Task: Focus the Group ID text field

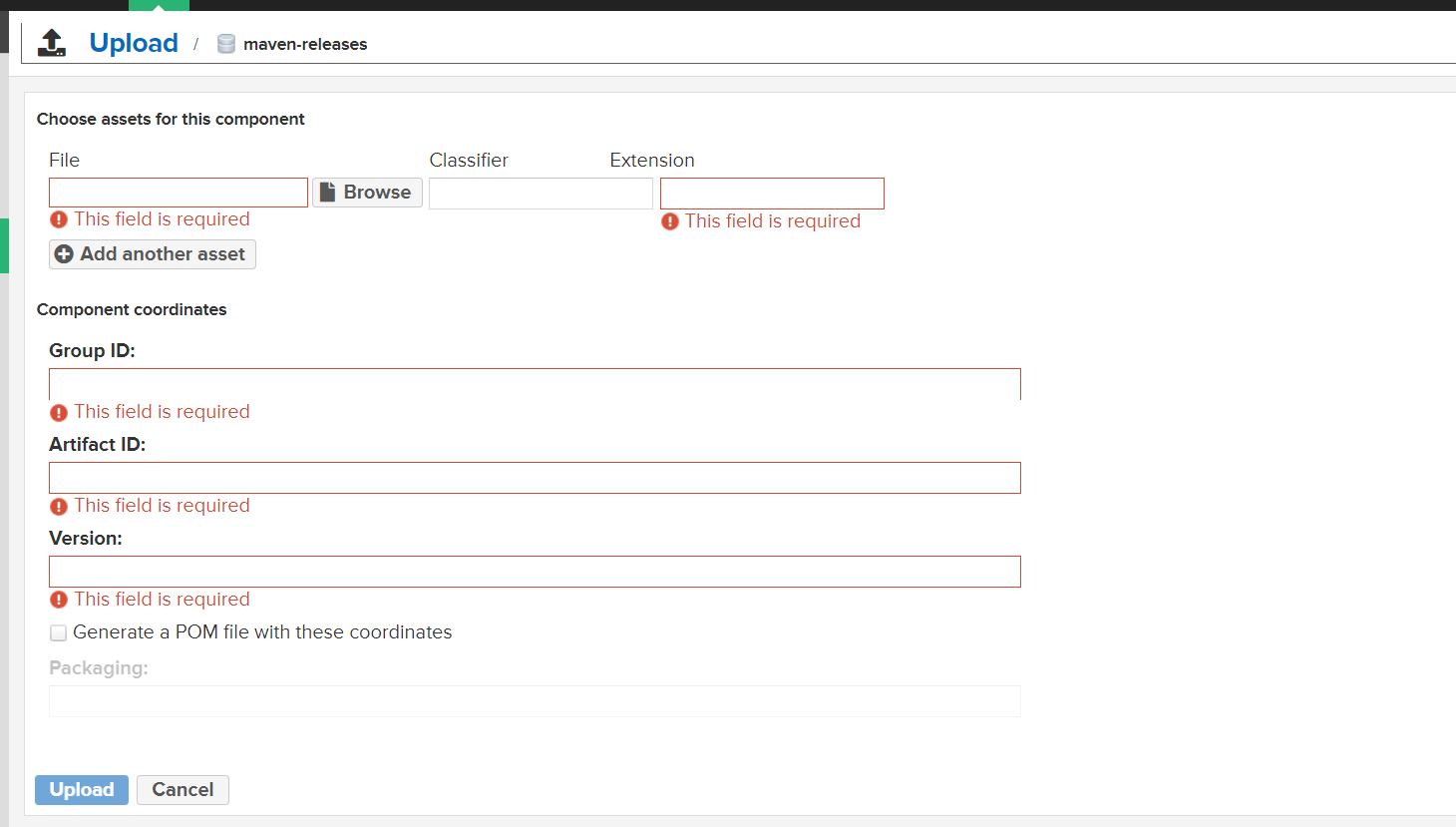Action: tap(535, 384)
